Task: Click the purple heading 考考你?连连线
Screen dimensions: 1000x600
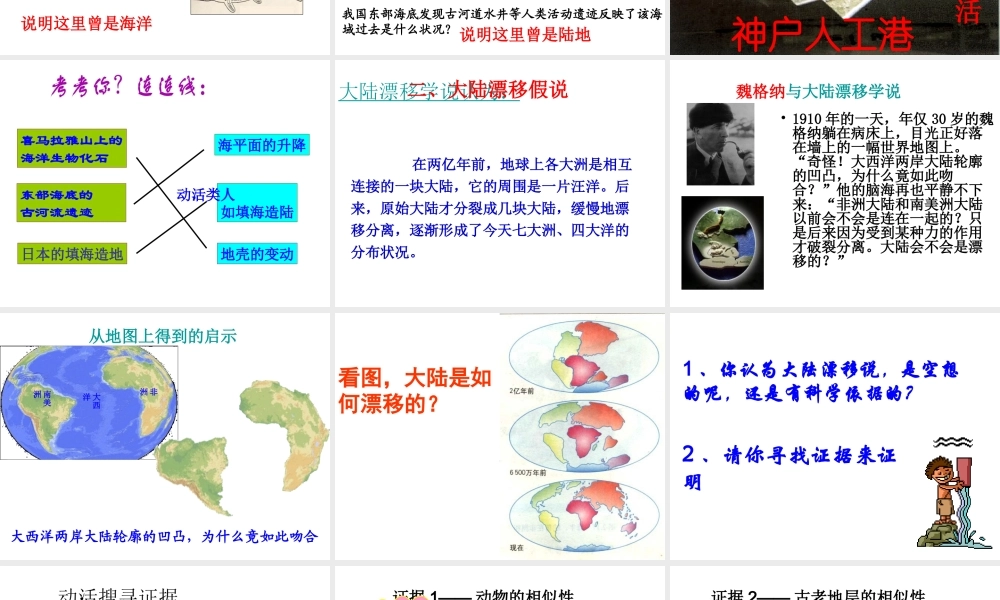Action: (x=129, y=86)
